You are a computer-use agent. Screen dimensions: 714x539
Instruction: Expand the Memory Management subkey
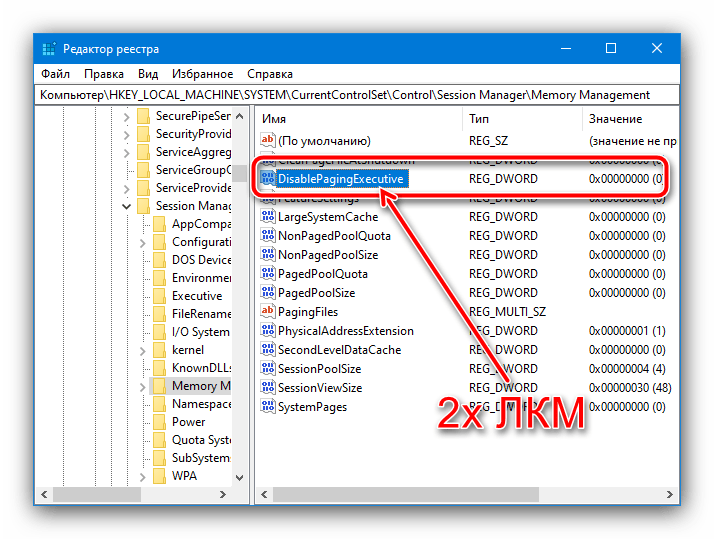pyautogui.click(x=143, y=387)
